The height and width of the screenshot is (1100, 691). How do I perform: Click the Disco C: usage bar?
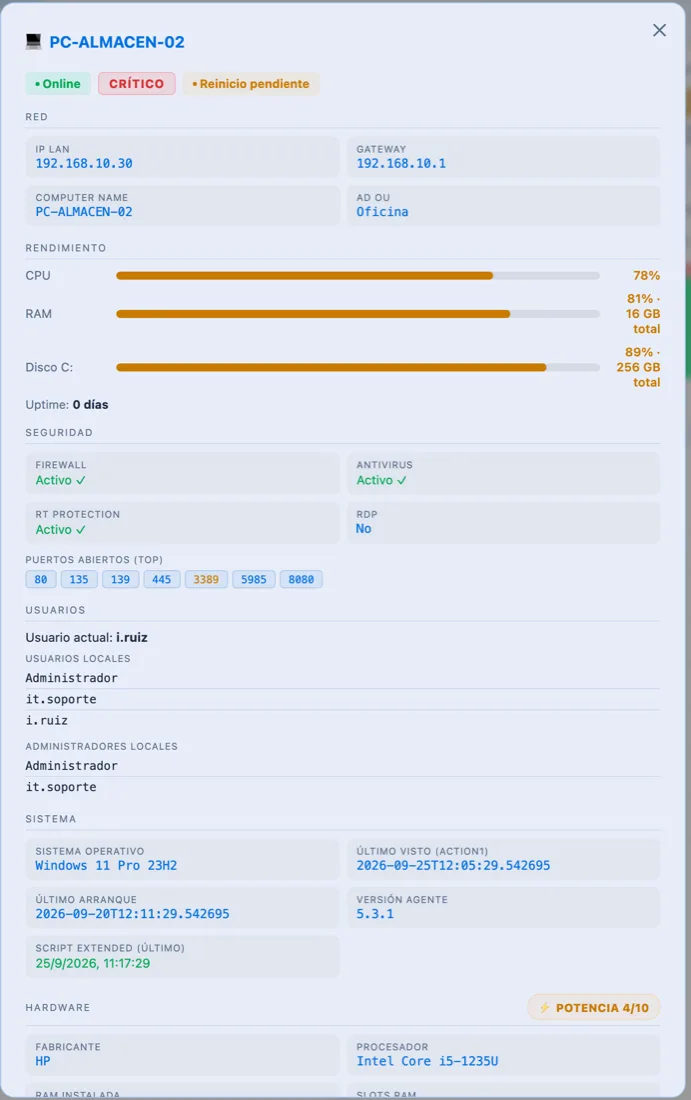(x=358, y=368)
